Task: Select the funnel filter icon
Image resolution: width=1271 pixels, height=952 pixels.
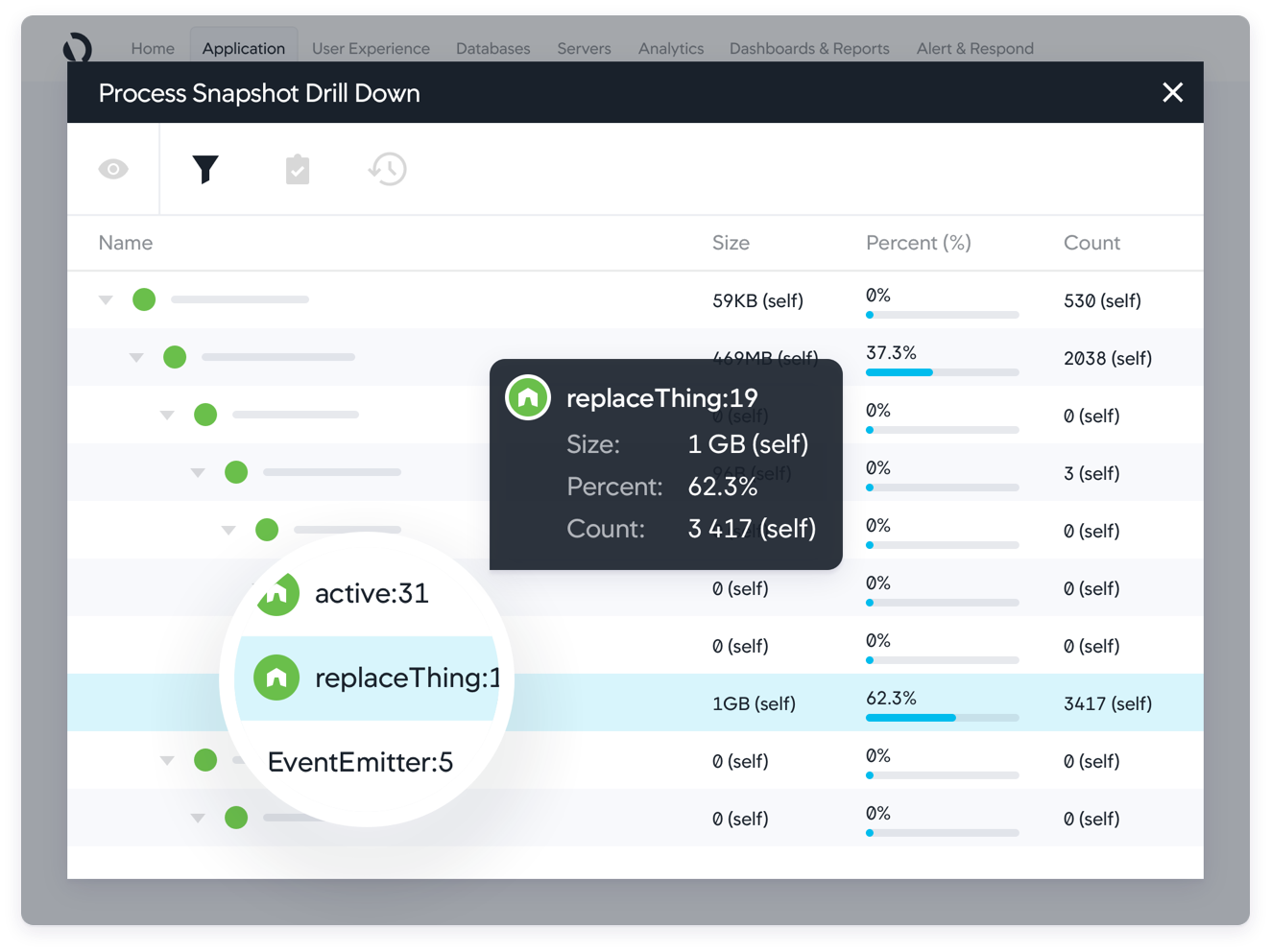Action: coord(205,169)
